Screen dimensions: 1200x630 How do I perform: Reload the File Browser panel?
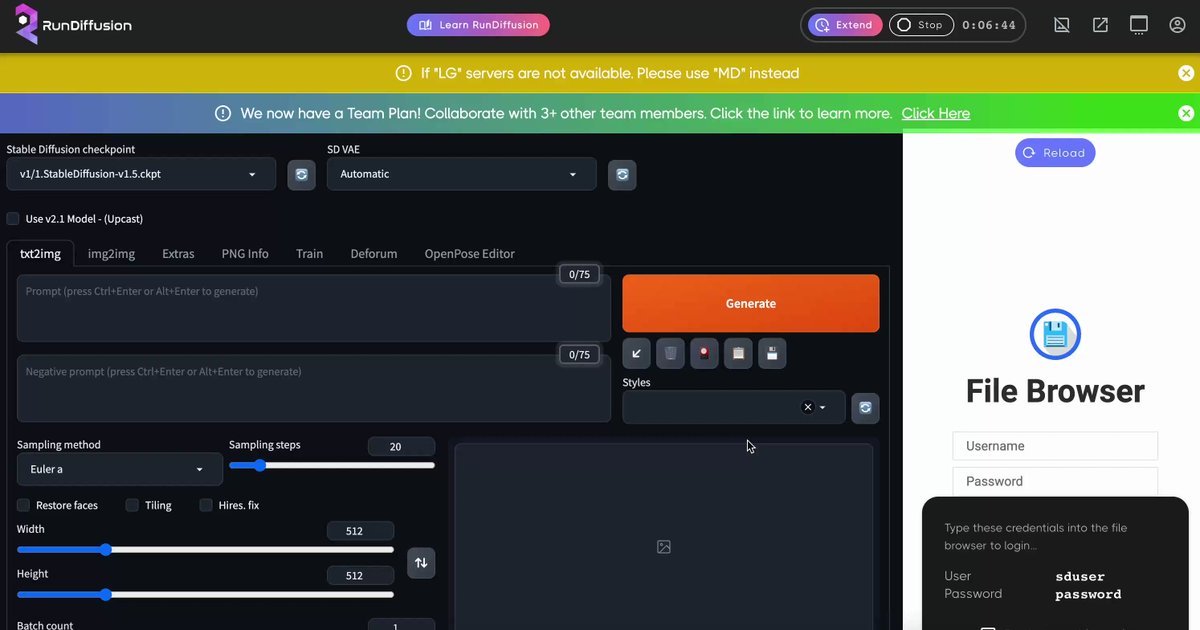(1055, 153)
